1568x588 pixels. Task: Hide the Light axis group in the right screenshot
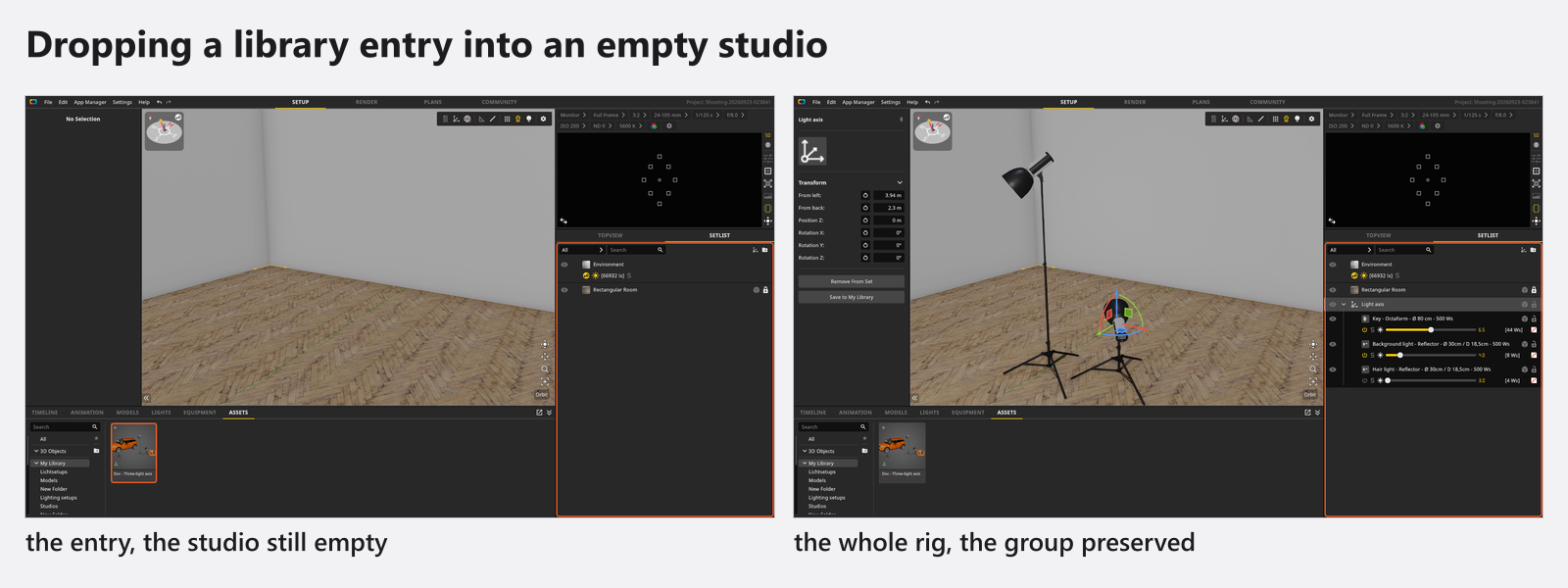pyautogui.click(x=1332, y=304)
